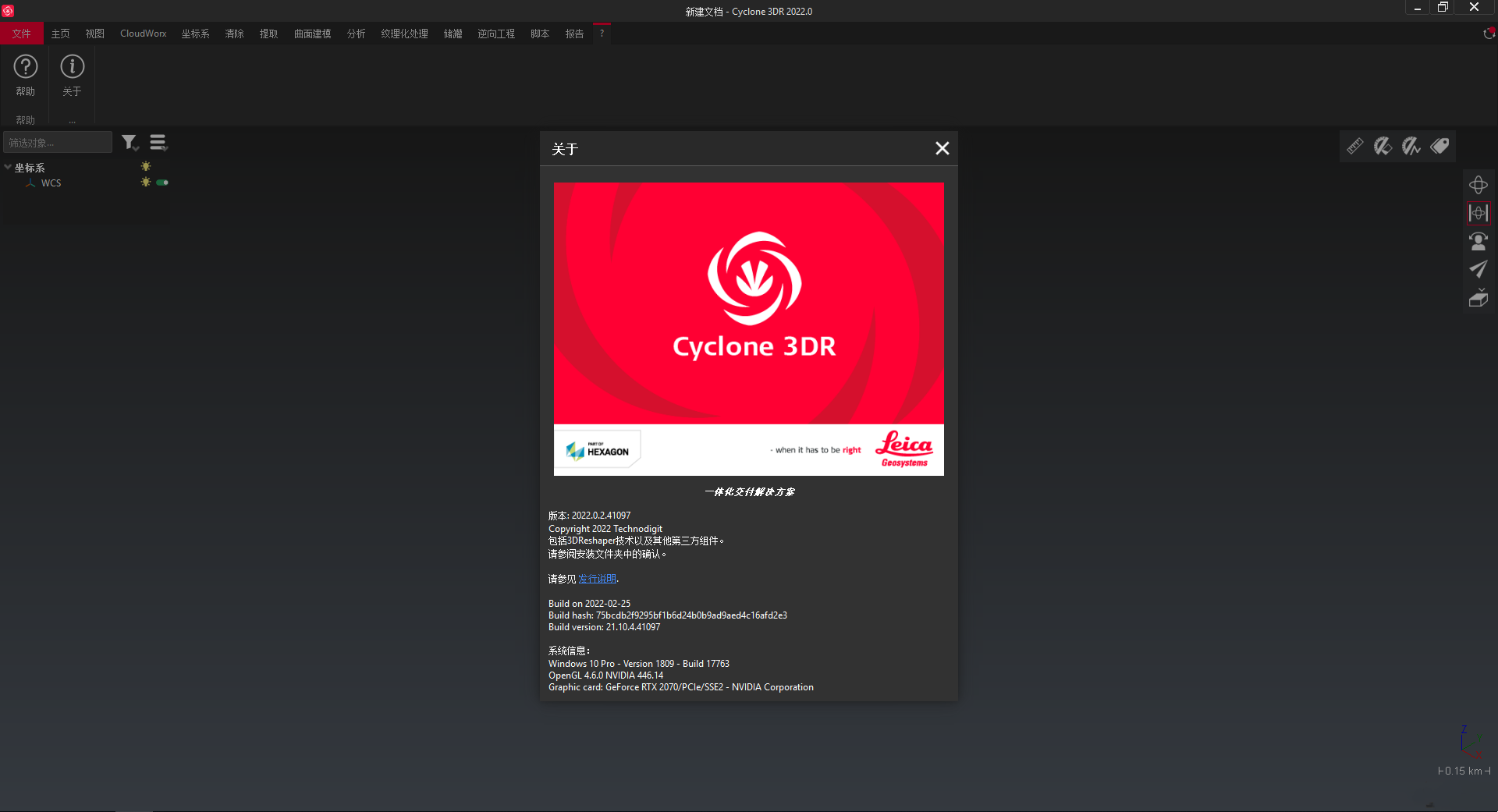Switch to the 逆向工程 tab
The image size is (1498, 812).
[x=496, y=34]
